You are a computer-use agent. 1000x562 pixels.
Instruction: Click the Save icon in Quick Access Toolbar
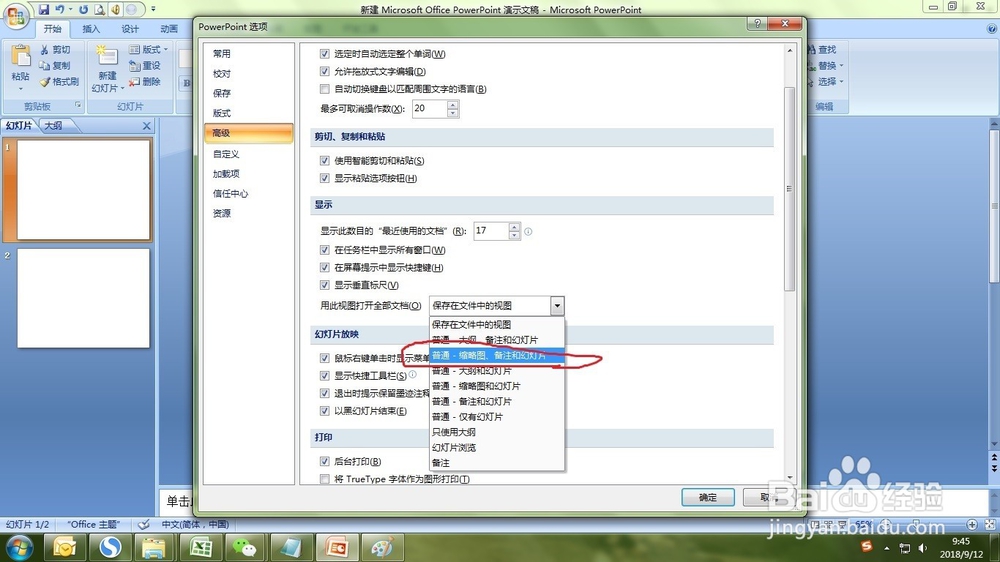click(43, 10)
